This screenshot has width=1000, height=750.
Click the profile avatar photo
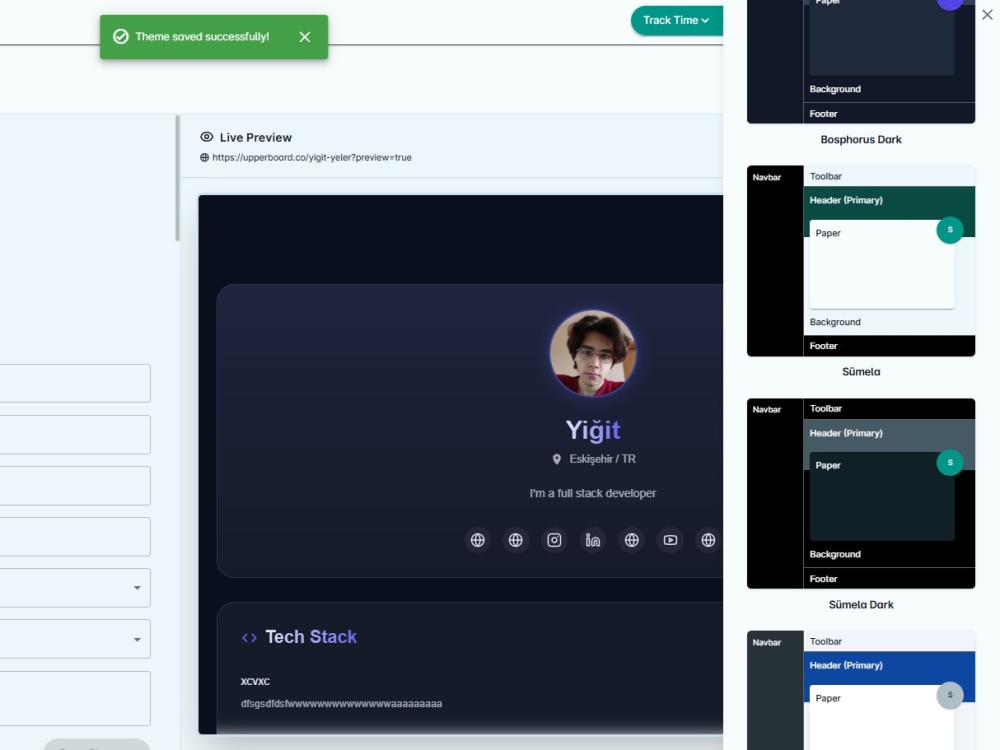593,353
